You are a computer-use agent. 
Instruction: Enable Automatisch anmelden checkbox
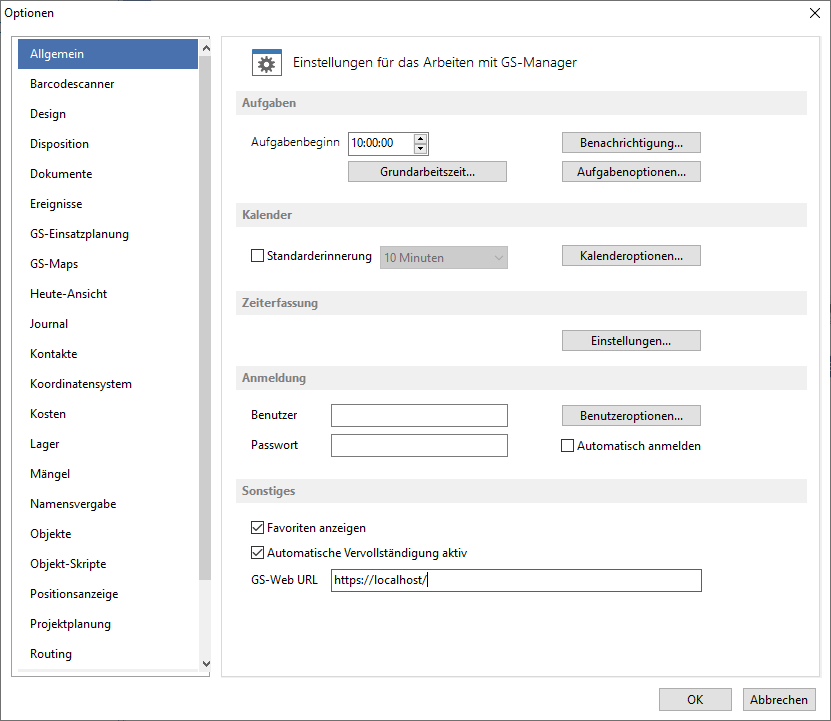pyautogui.click(x=567, y=446)
